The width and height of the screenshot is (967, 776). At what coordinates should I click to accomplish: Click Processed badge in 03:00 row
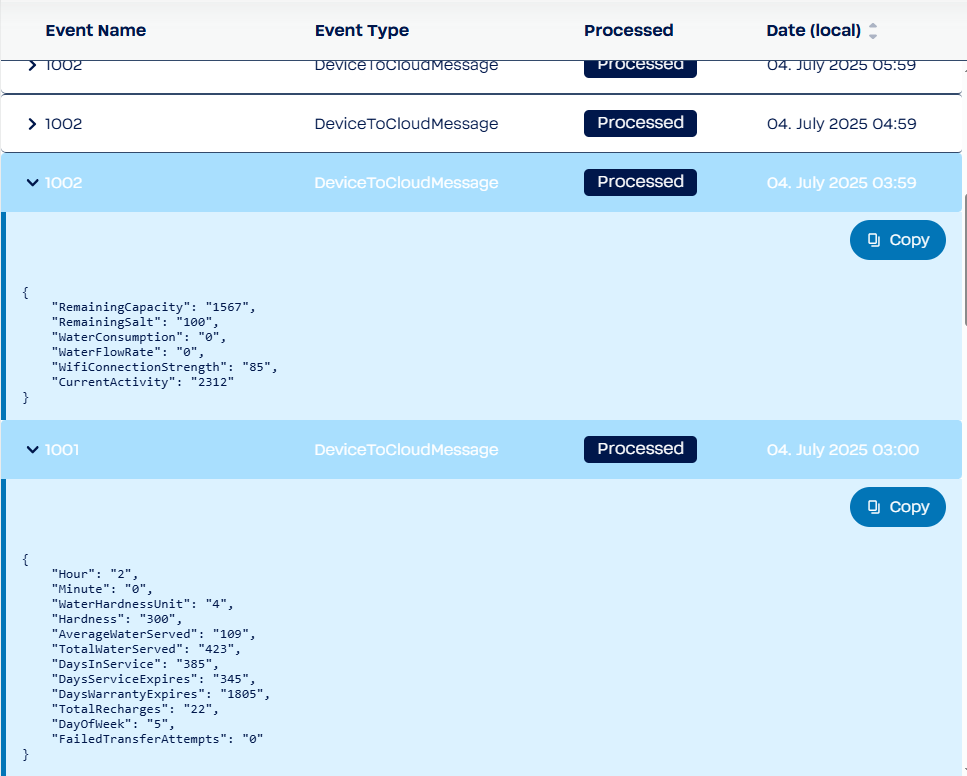click(640, 449)
